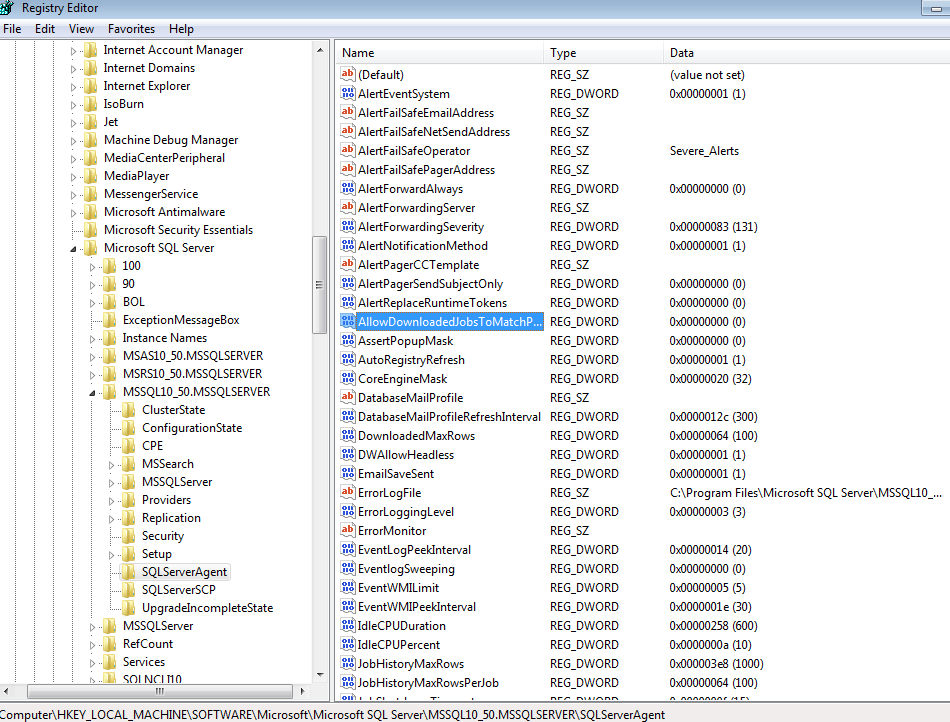The width and height of the screenshot is (950, 722).
Task: Expand the key named 100
Action: coord(93,267)
